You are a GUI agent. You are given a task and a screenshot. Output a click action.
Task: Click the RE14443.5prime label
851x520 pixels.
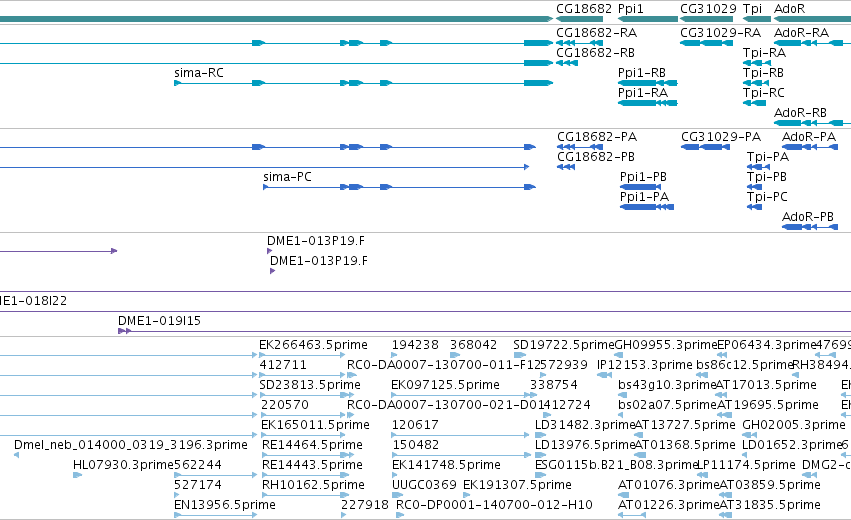[312, 465]
